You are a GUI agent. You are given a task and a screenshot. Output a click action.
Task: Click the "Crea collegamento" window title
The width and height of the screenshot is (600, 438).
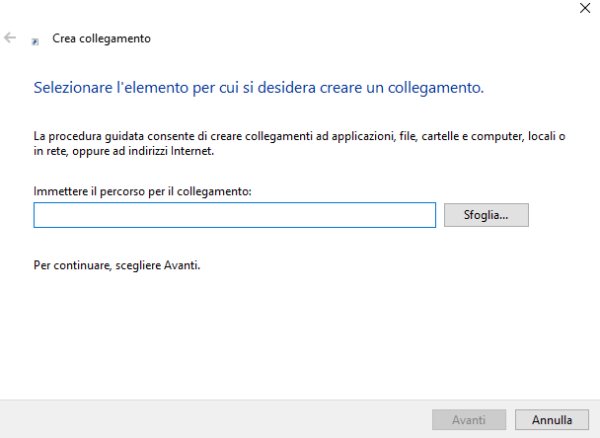101,39
